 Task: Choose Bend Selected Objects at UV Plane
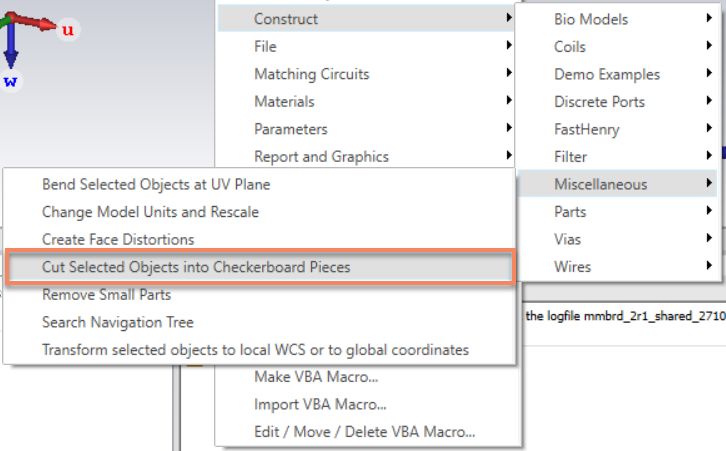[259, 184]
